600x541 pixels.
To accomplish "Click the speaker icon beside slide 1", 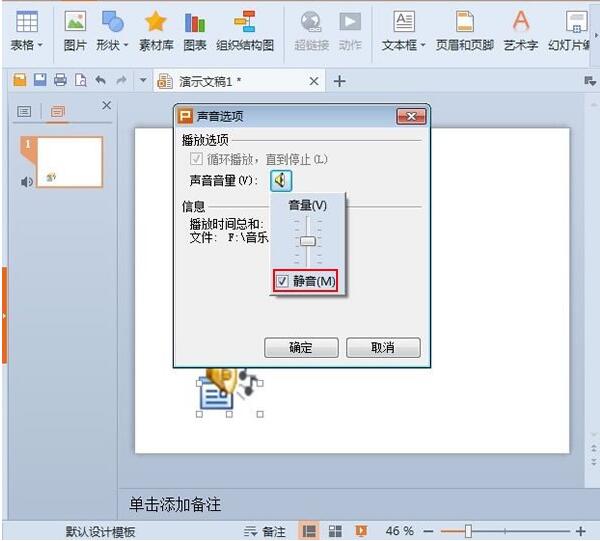I will point(27,182).
